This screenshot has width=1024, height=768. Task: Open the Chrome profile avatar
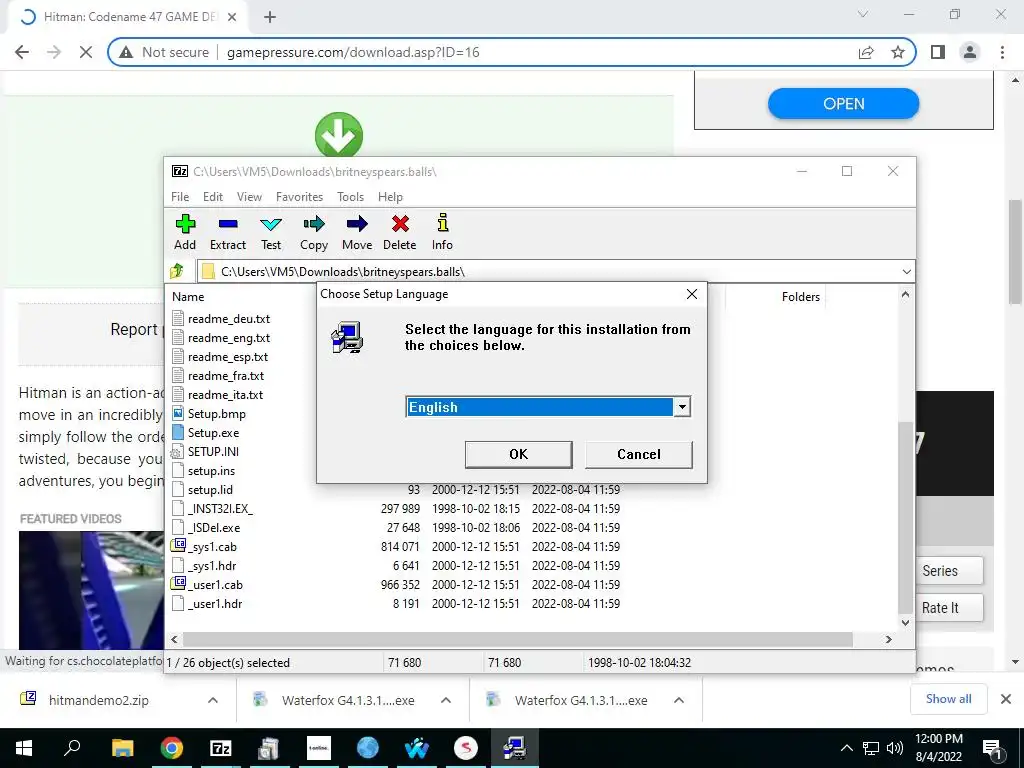(x=970, y=52)
